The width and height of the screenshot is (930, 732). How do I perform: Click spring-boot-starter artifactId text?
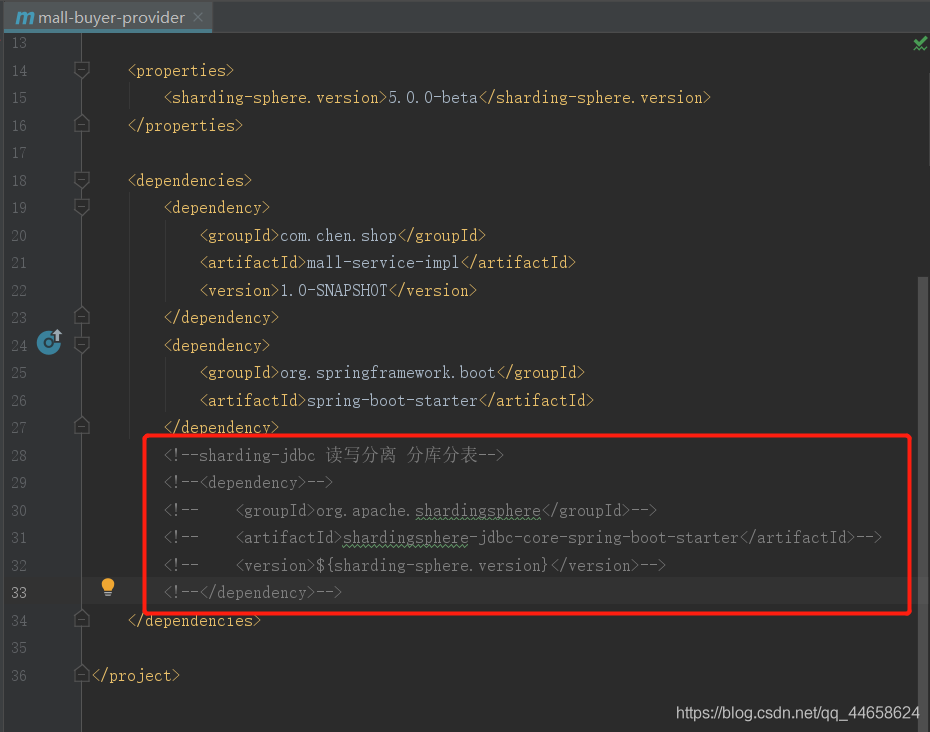(392, 400)
